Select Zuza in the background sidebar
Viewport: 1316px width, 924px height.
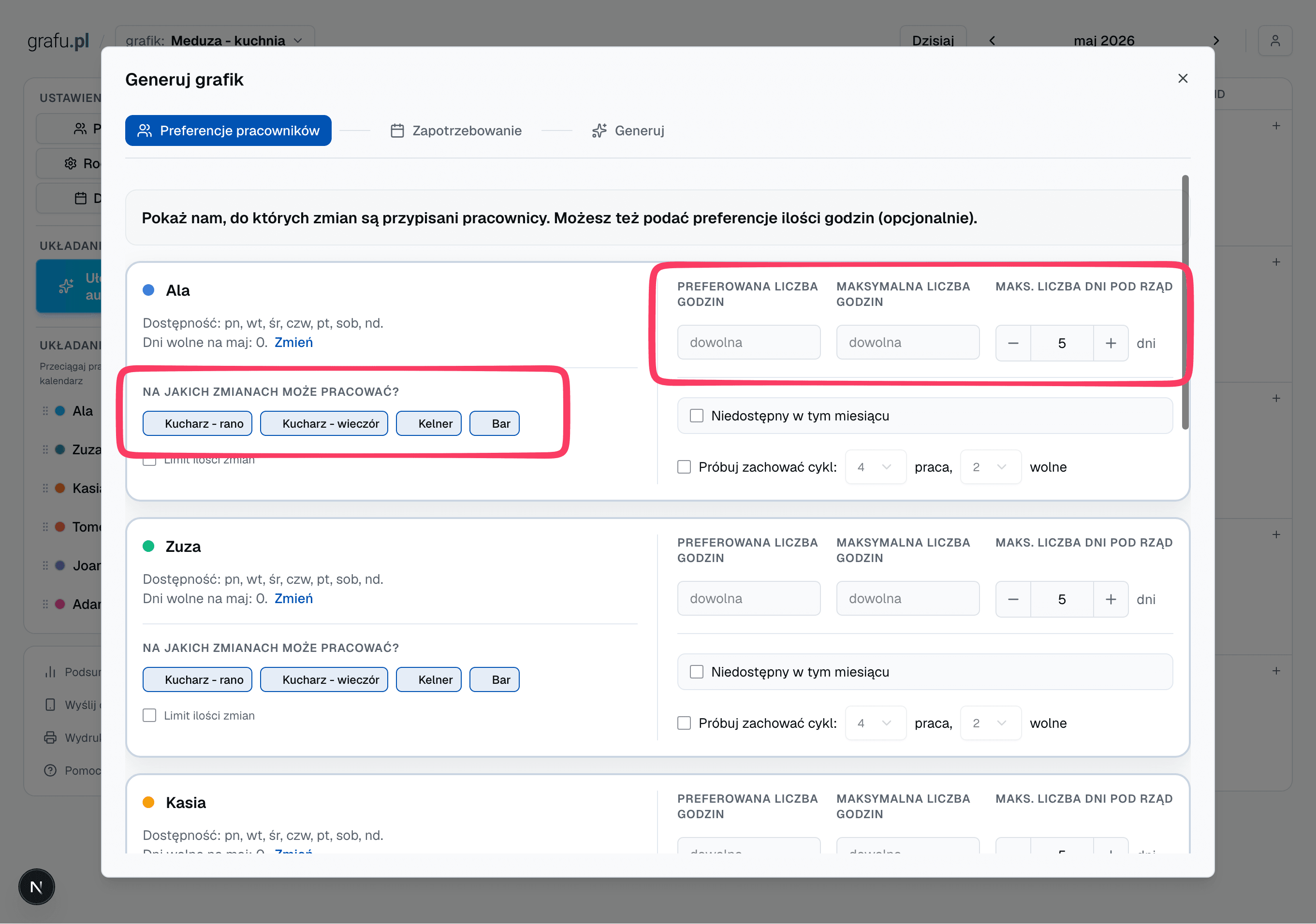pyautogui.click(x=86, y=450)
